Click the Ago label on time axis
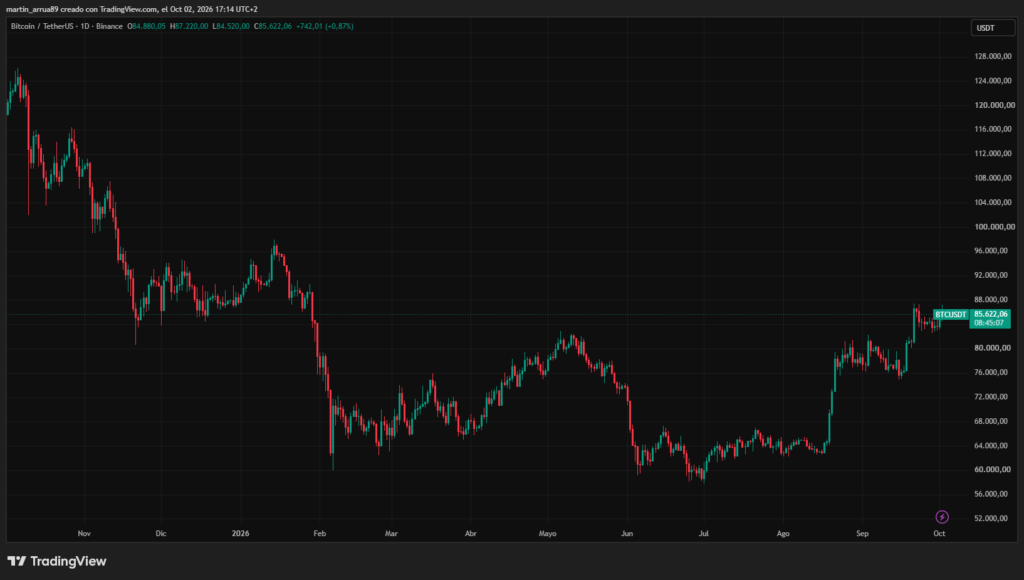The width and height of the screenshot is (1024, 580). (783, 534)
